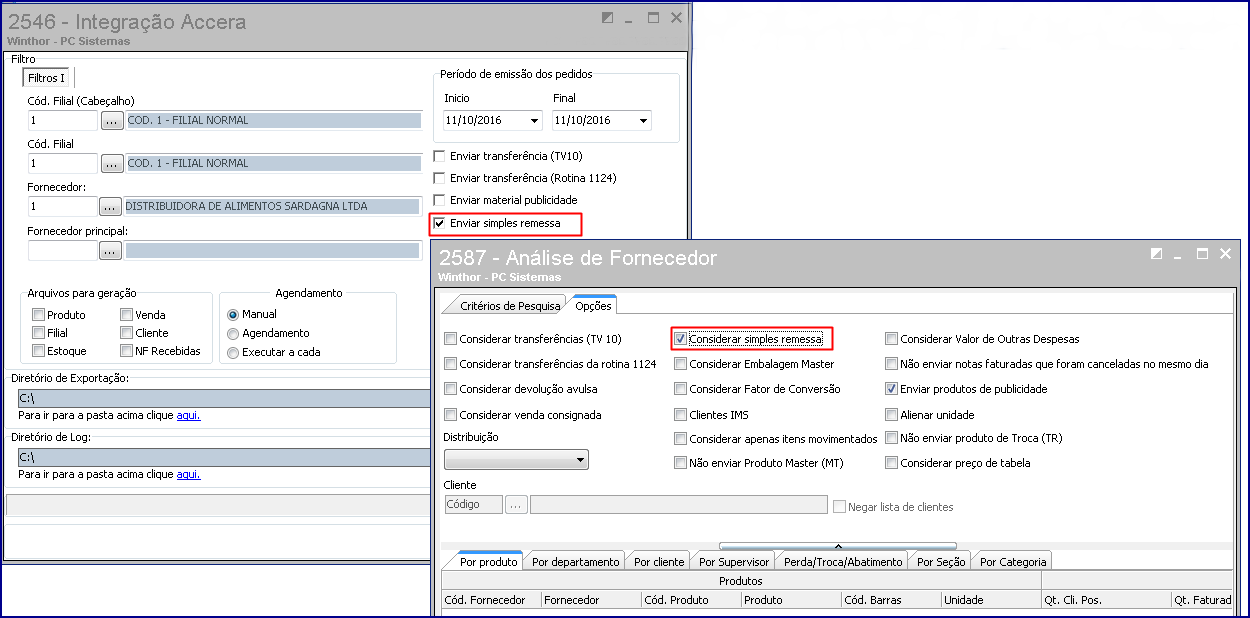This screenshot has height=618, width=1250.
Task: Enable Enviar material publicidade option
Action: tap(439, 200)
